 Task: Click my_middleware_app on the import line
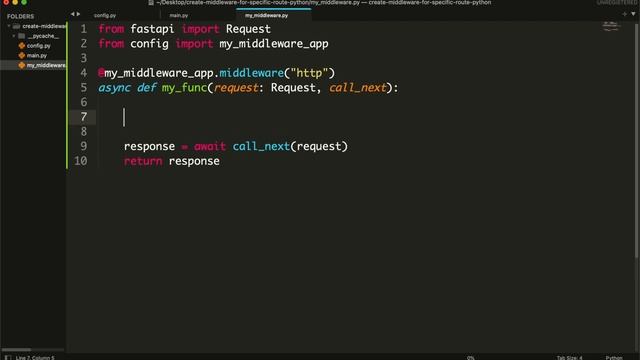pos(274,44)
